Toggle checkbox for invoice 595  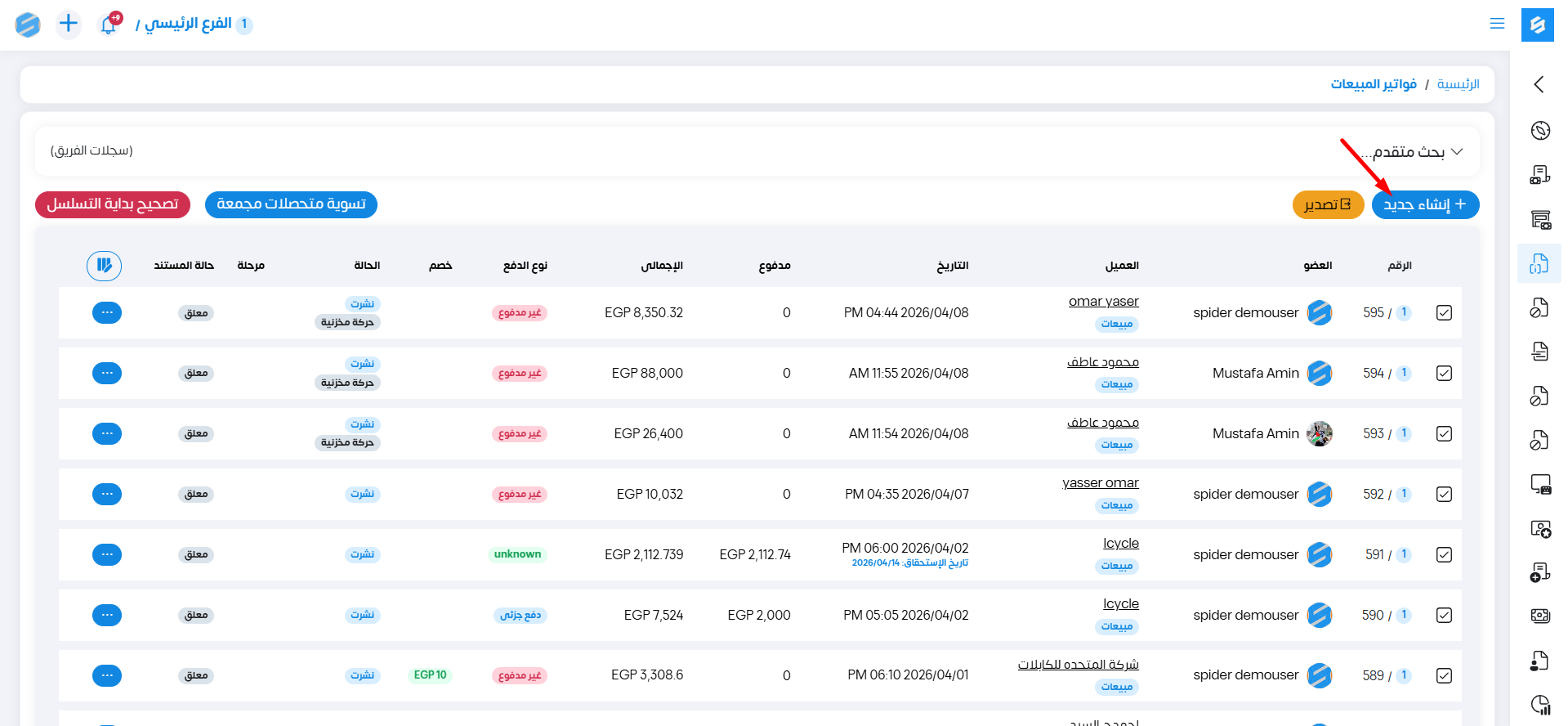1444,313
